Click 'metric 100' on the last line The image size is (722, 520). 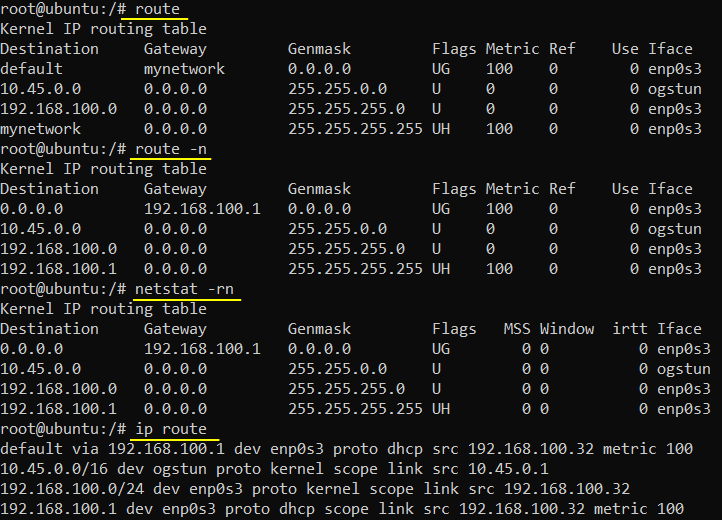639,509
